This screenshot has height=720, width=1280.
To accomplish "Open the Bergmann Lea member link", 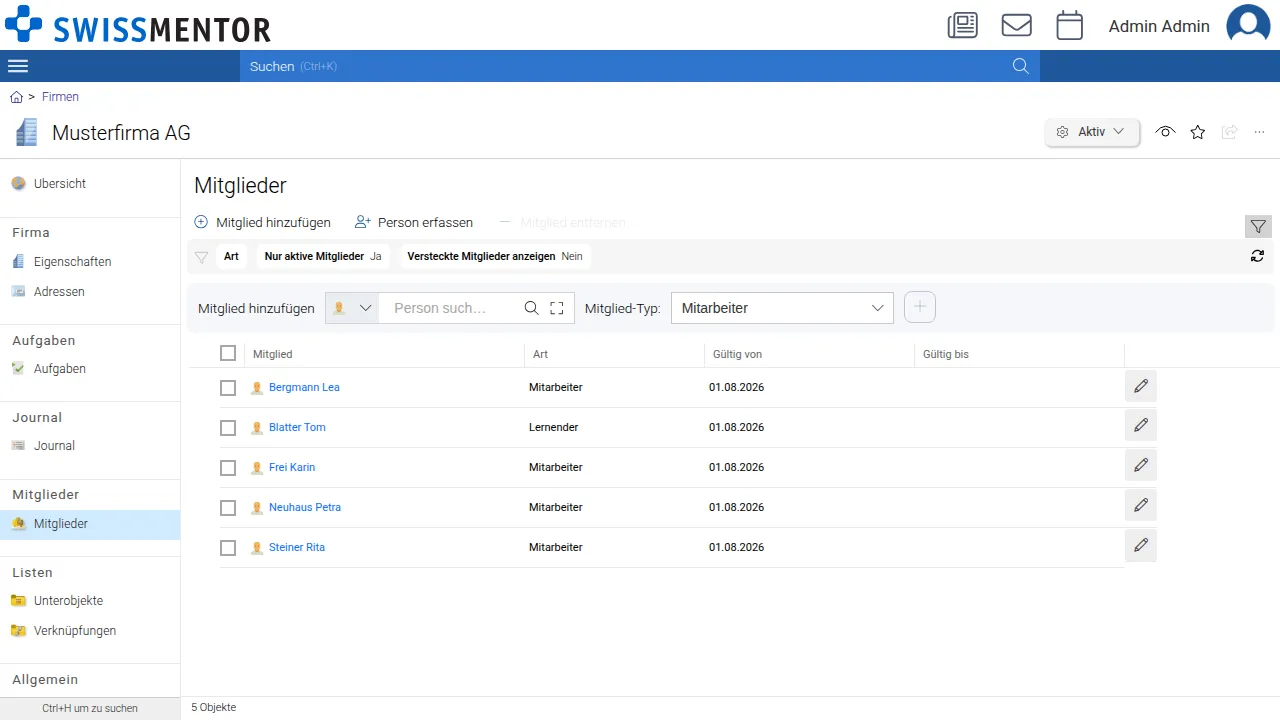I will coord(304,387).
